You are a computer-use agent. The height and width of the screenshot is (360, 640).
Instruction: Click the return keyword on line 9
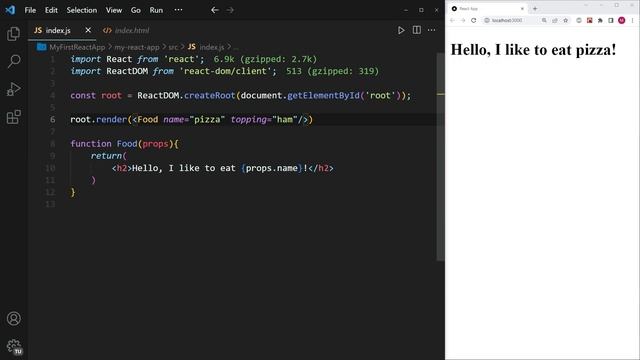[x=106, y=156]
